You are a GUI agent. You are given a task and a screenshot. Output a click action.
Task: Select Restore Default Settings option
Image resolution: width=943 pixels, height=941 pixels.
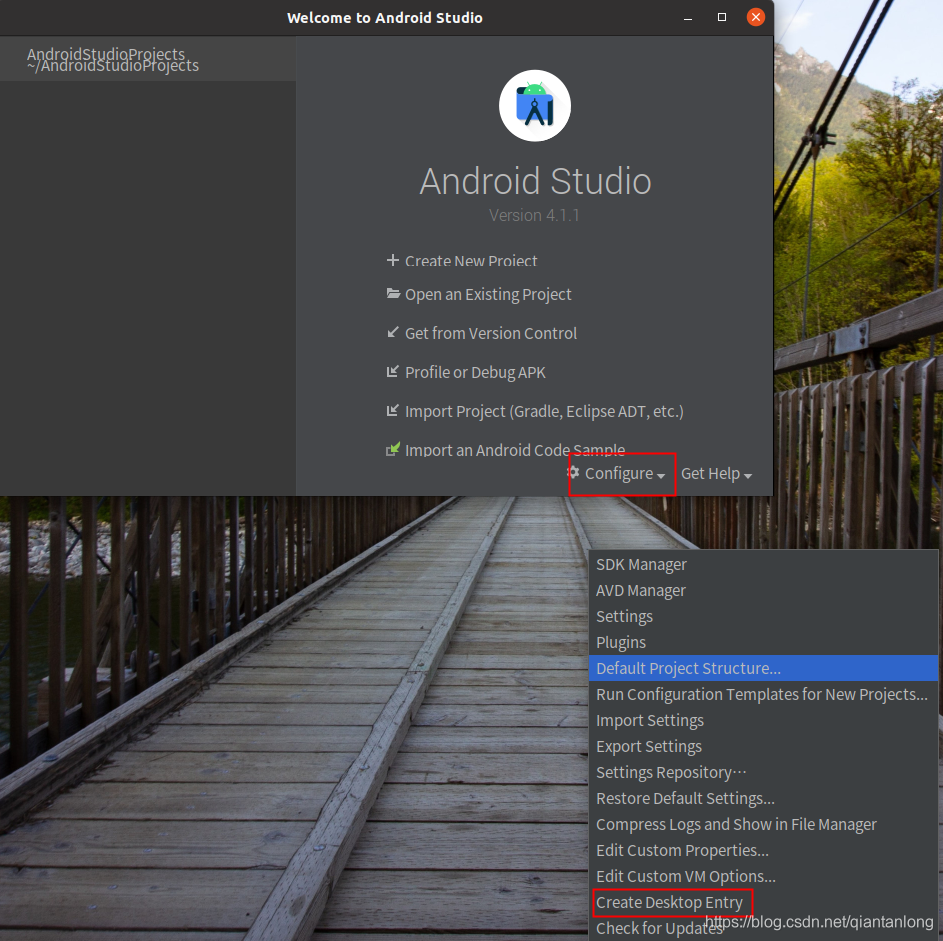685,798
